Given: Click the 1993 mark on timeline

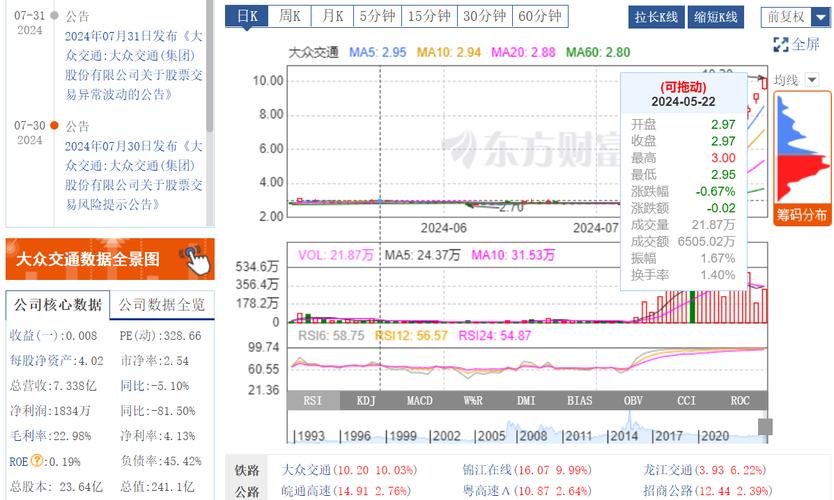Looking at the screenshot, I should tap(311, 436).
